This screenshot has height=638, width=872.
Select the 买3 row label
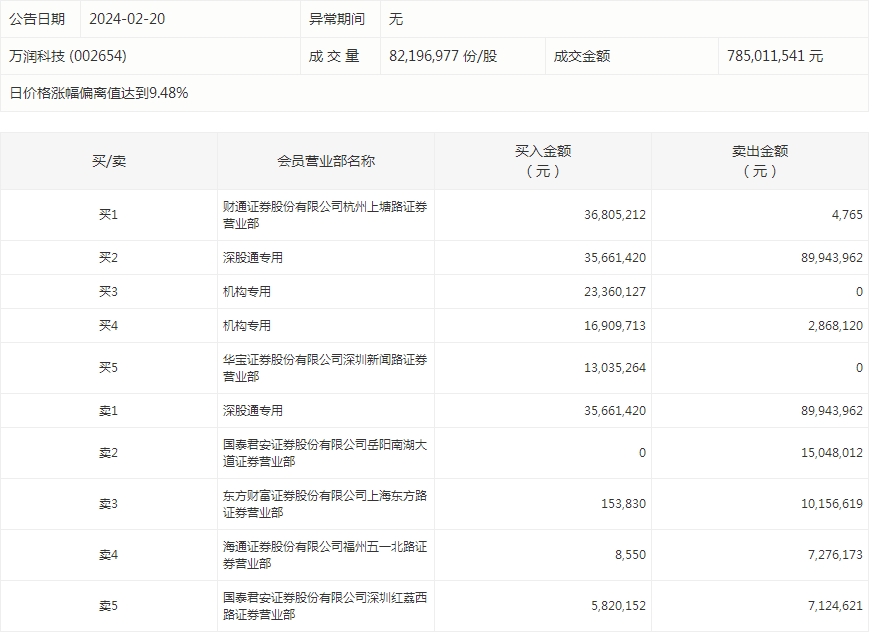coord(108,291)
